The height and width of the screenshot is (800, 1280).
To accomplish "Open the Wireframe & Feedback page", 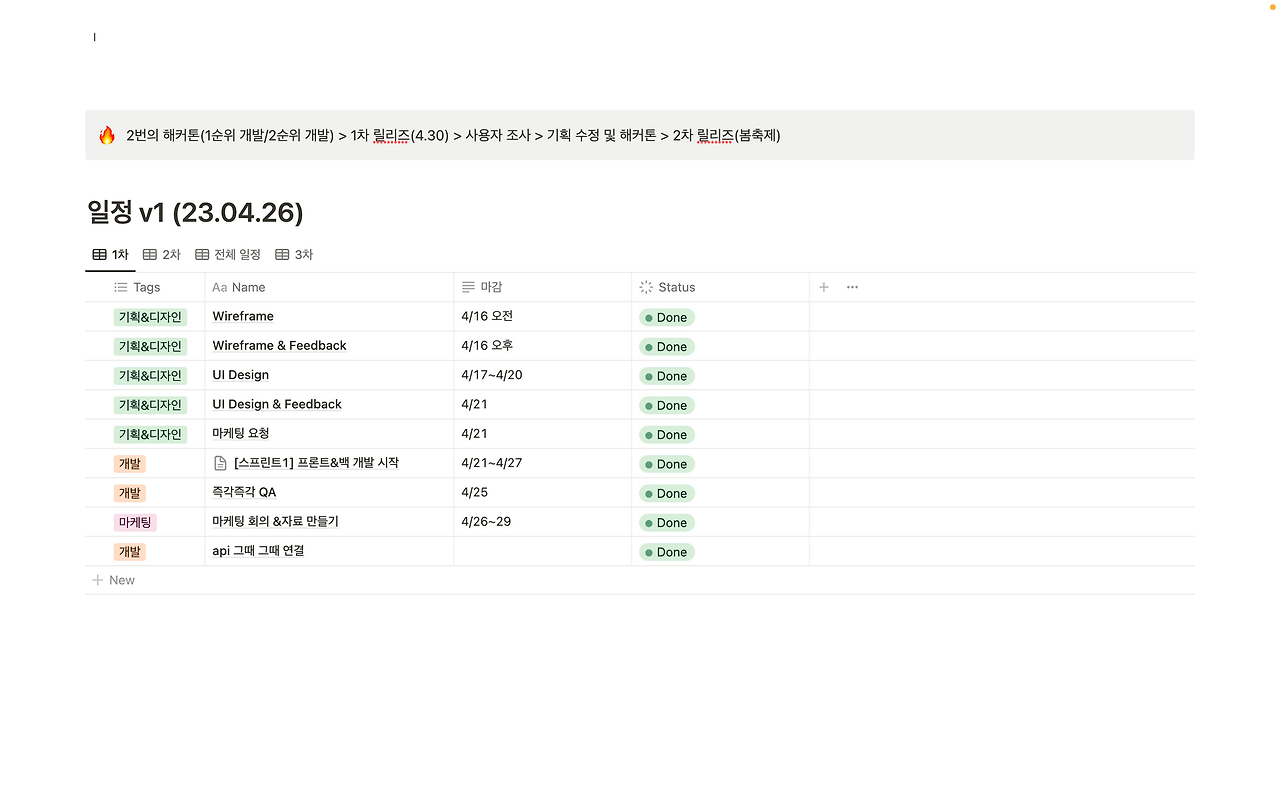I will pyautogui.click(x=279, y=346).
